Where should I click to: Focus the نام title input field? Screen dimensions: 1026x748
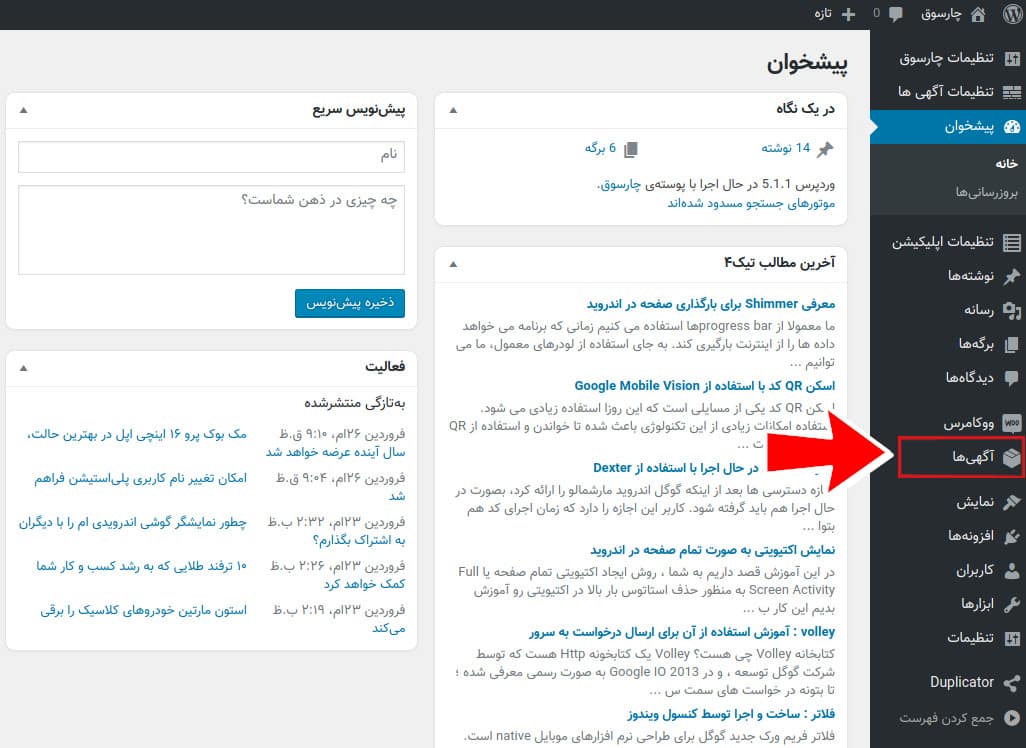pyautogui.click(x=211, y=157)
